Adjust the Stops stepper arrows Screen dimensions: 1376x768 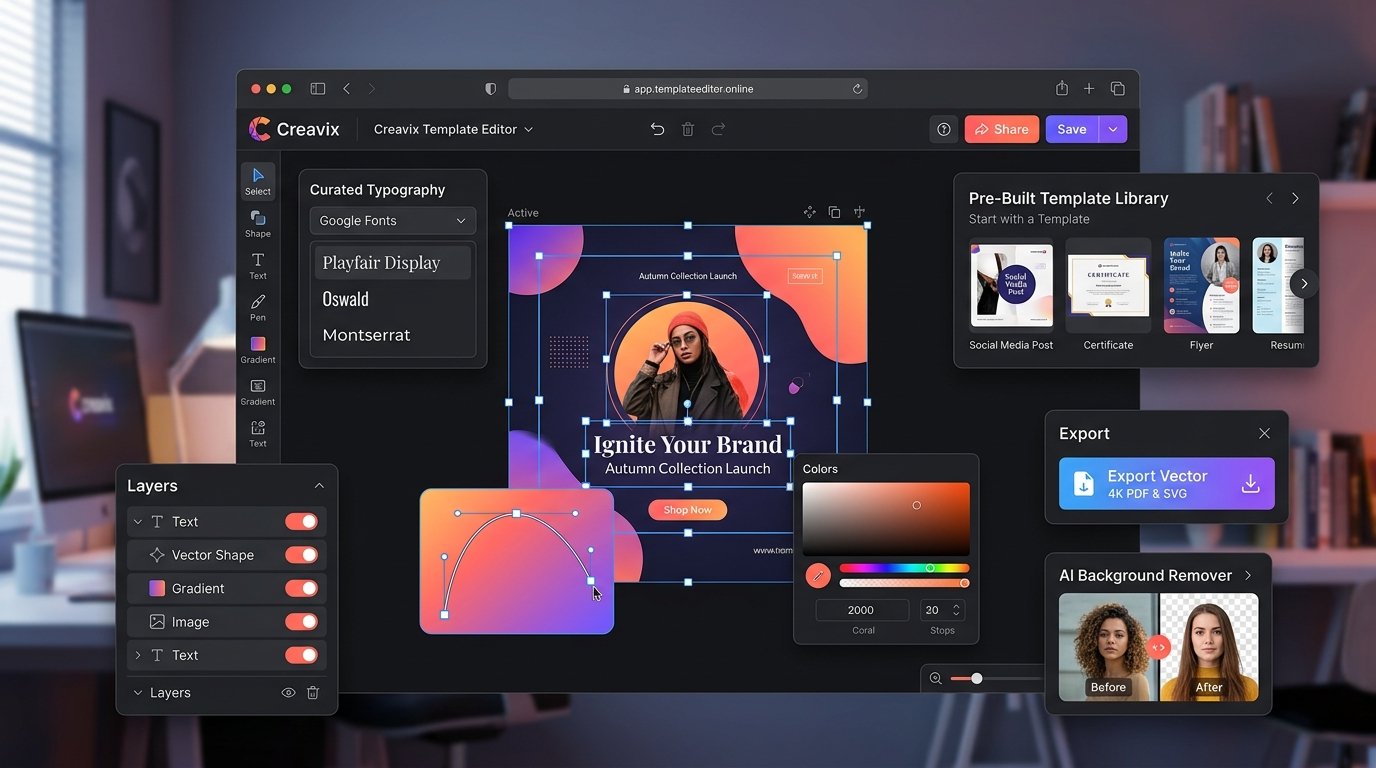point(956,610)
